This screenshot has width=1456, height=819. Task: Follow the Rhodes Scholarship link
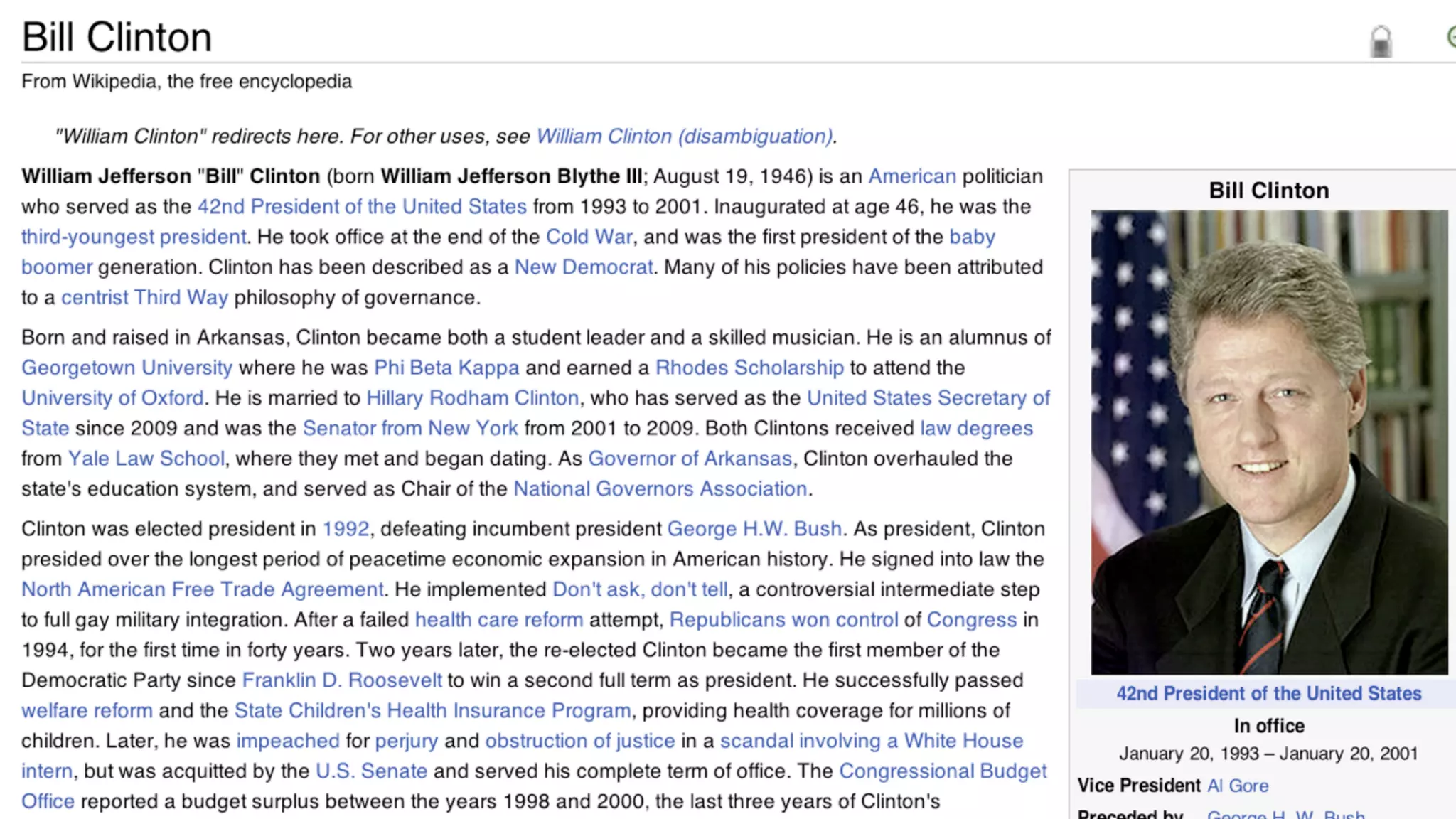[749, 368]
